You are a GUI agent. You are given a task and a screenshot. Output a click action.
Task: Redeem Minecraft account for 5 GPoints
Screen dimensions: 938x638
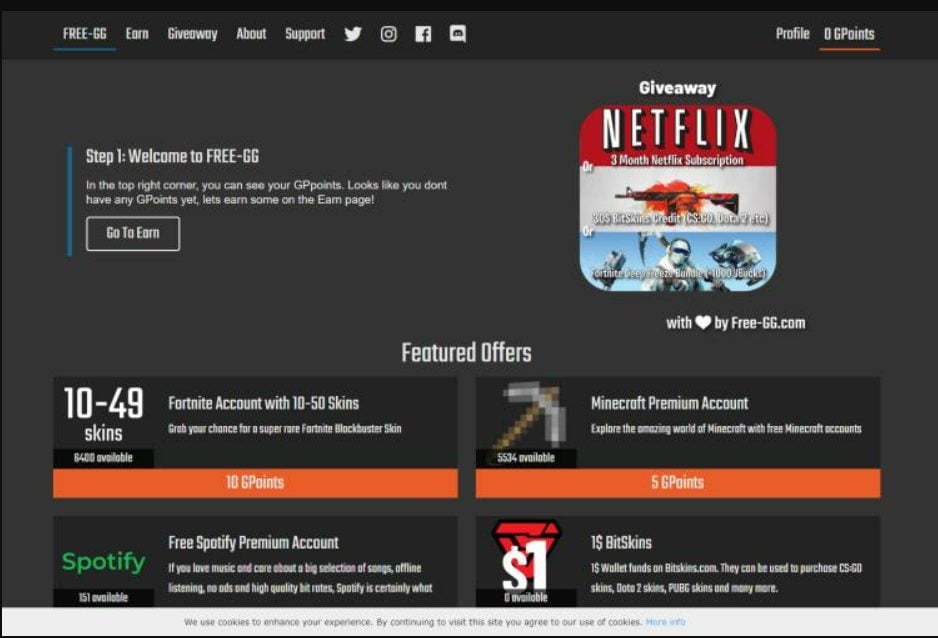click(678, 483)
